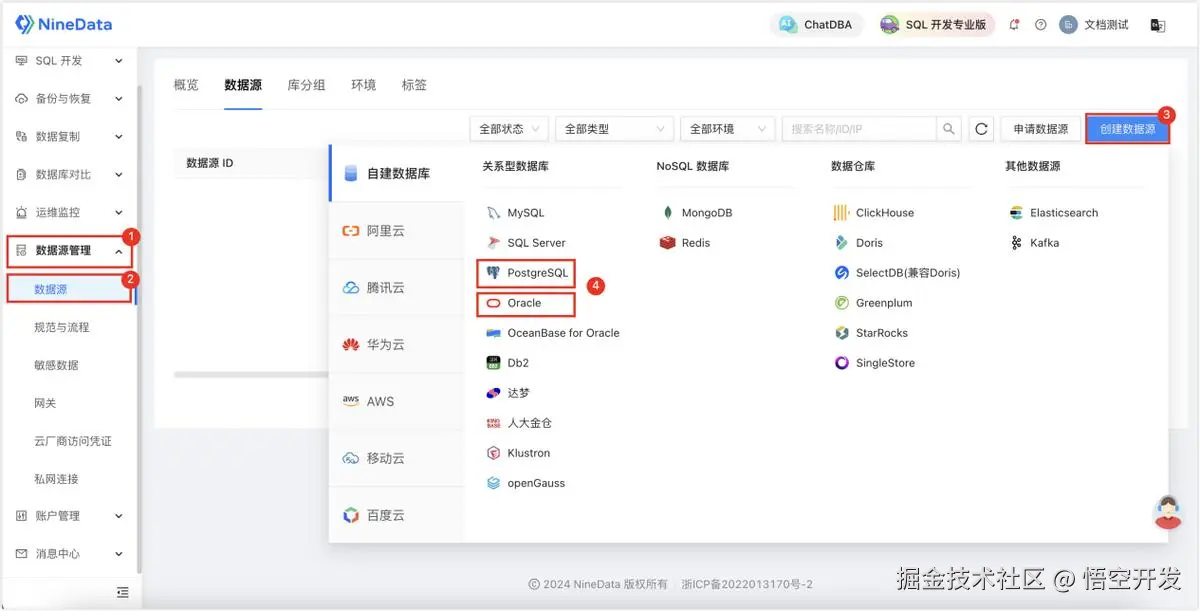Choose OceanBase for Oracle type
Viewport: 1200px width, 611px height.
(x=553, y=333)
